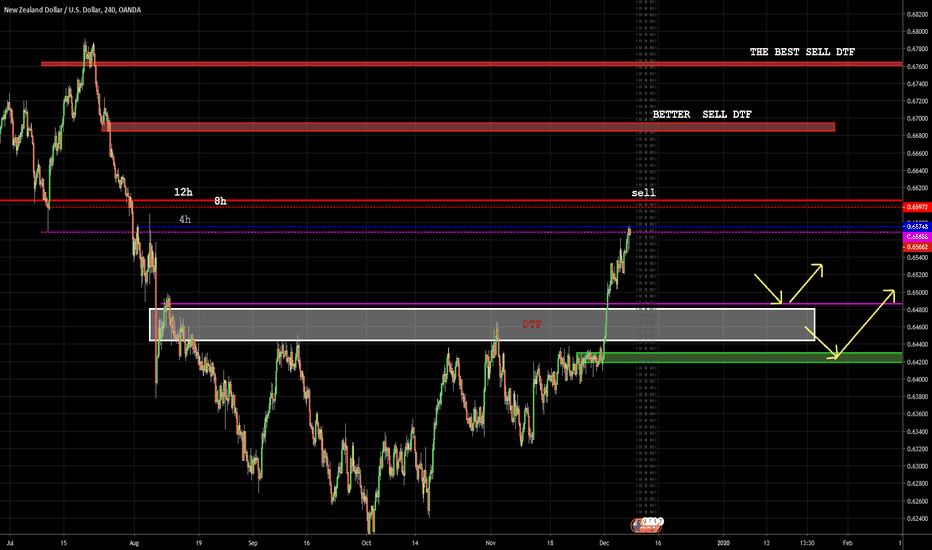Select the 8h timeframe label
This screenshot has width=932, height=550.
click(x=220, y=200)
